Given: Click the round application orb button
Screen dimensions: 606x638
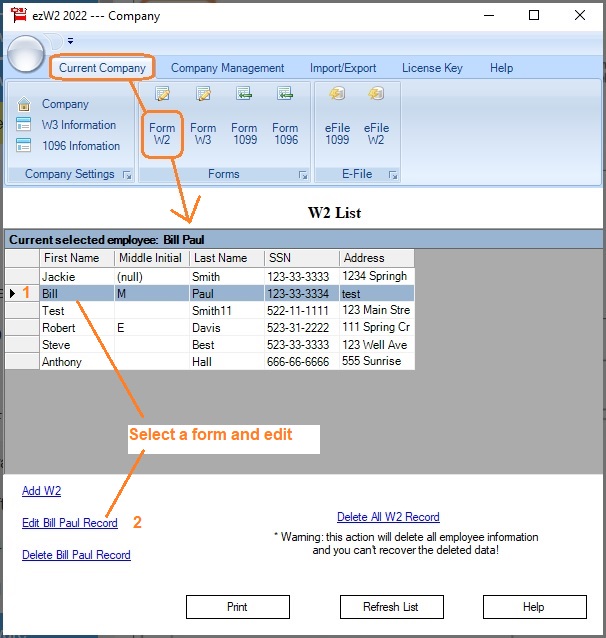Looking at the screenshot, I should (x=26, y=54).
